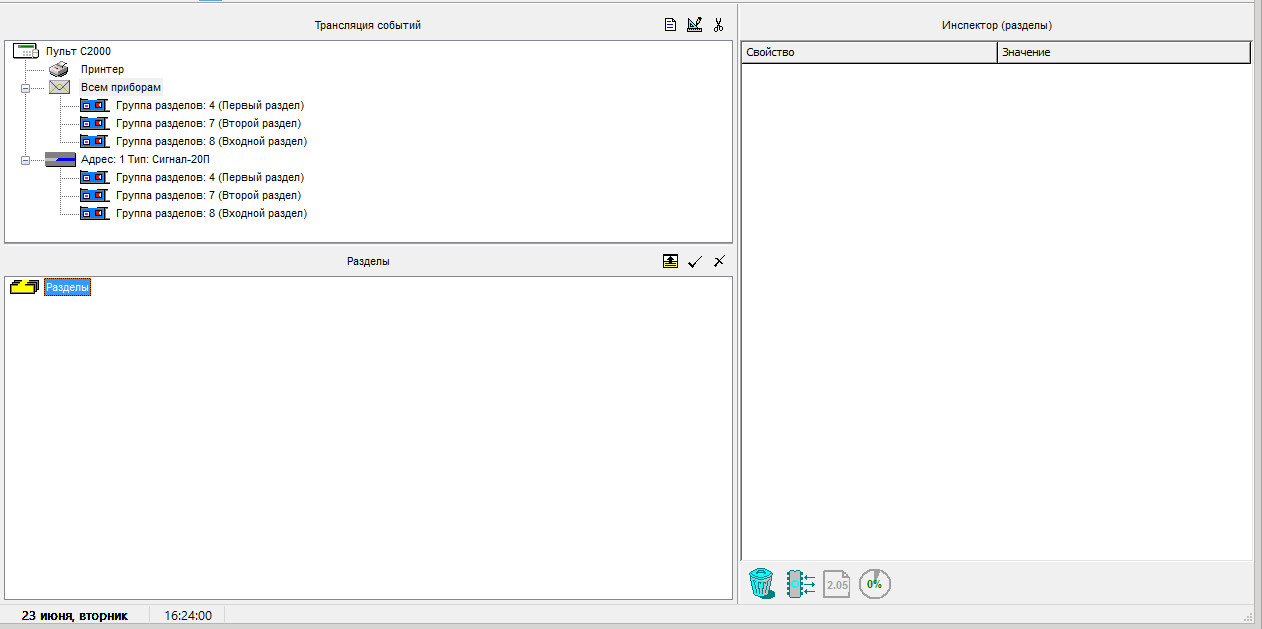Click the edit chart icon beside the scissors
This screenshot has height=629, width=1262.
[695, 25]
